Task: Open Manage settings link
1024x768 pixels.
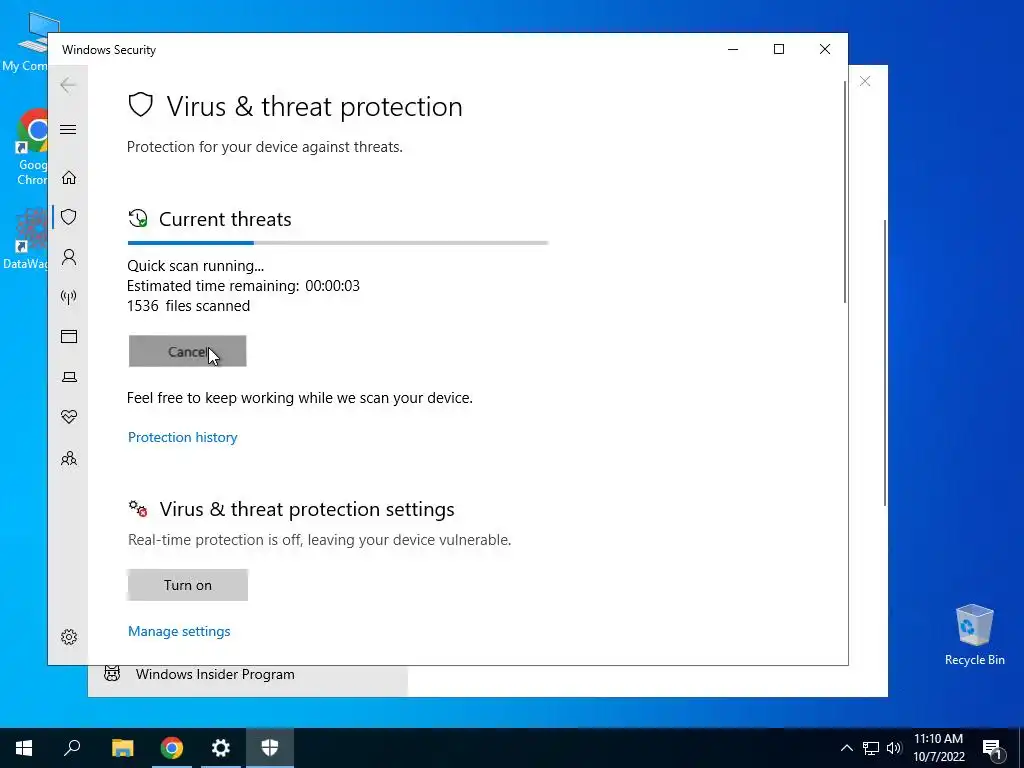Action: [179, 631]
